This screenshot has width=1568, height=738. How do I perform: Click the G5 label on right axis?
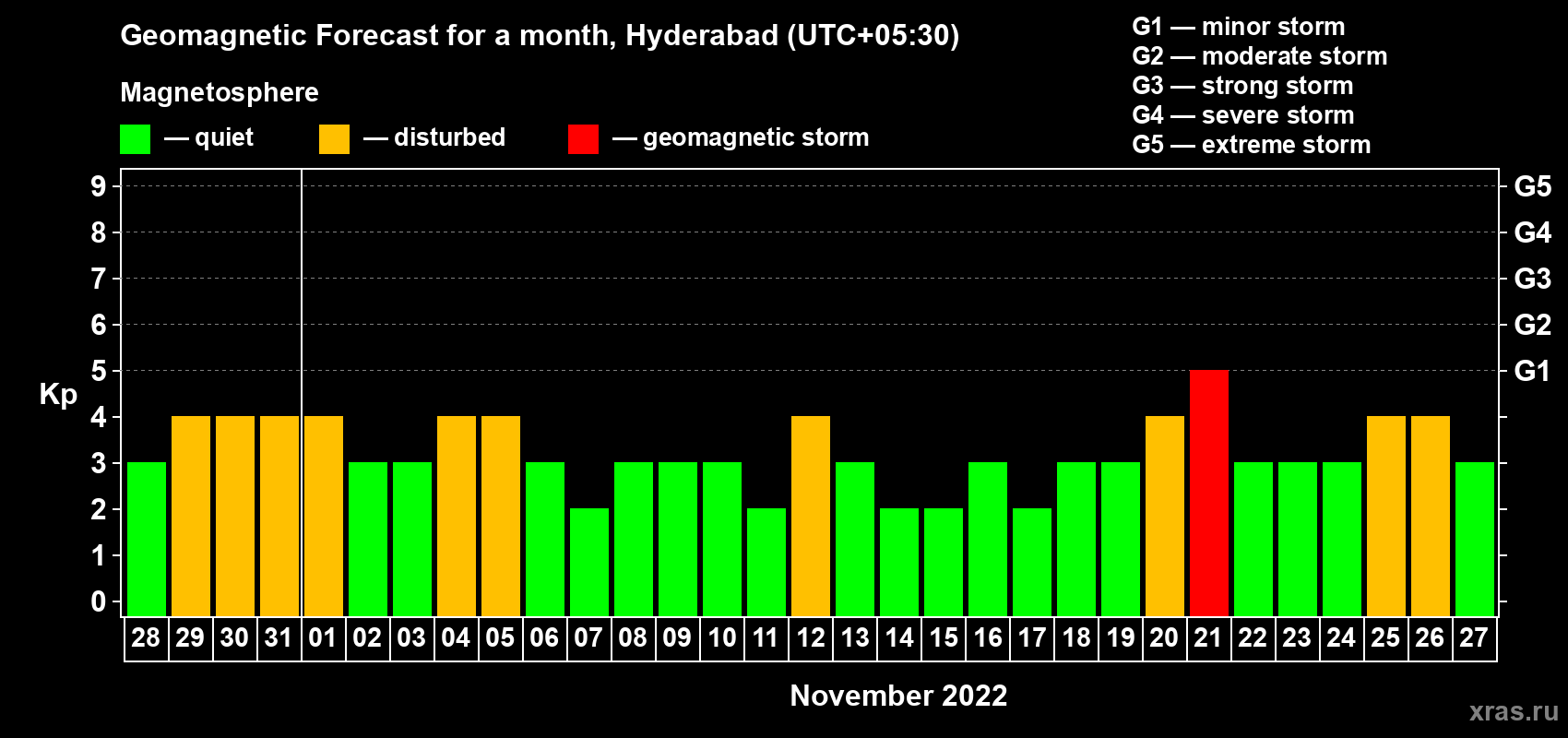coord(1533,186)
